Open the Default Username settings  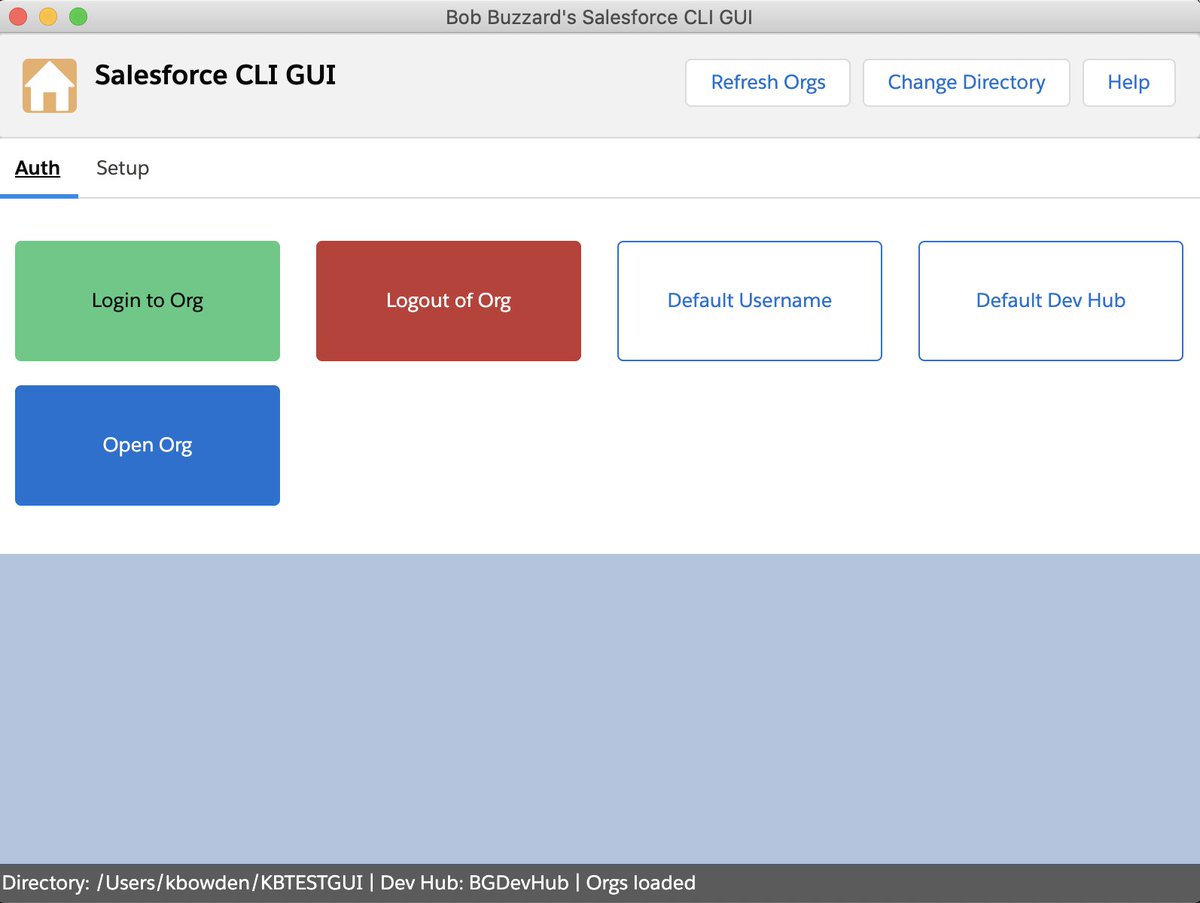coord(749,300)
